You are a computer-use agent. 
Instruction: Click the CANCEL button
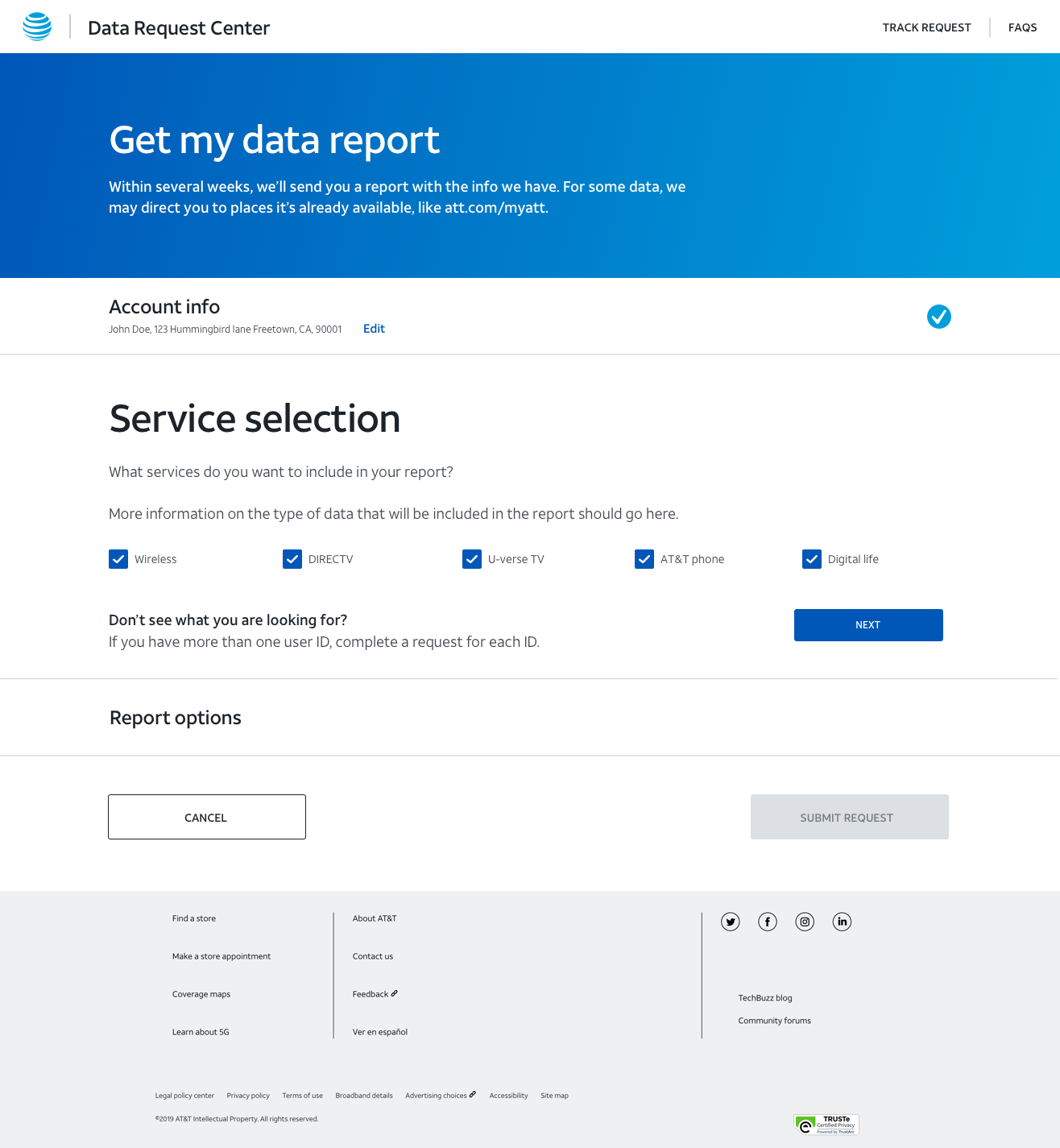tap(207, 817)
